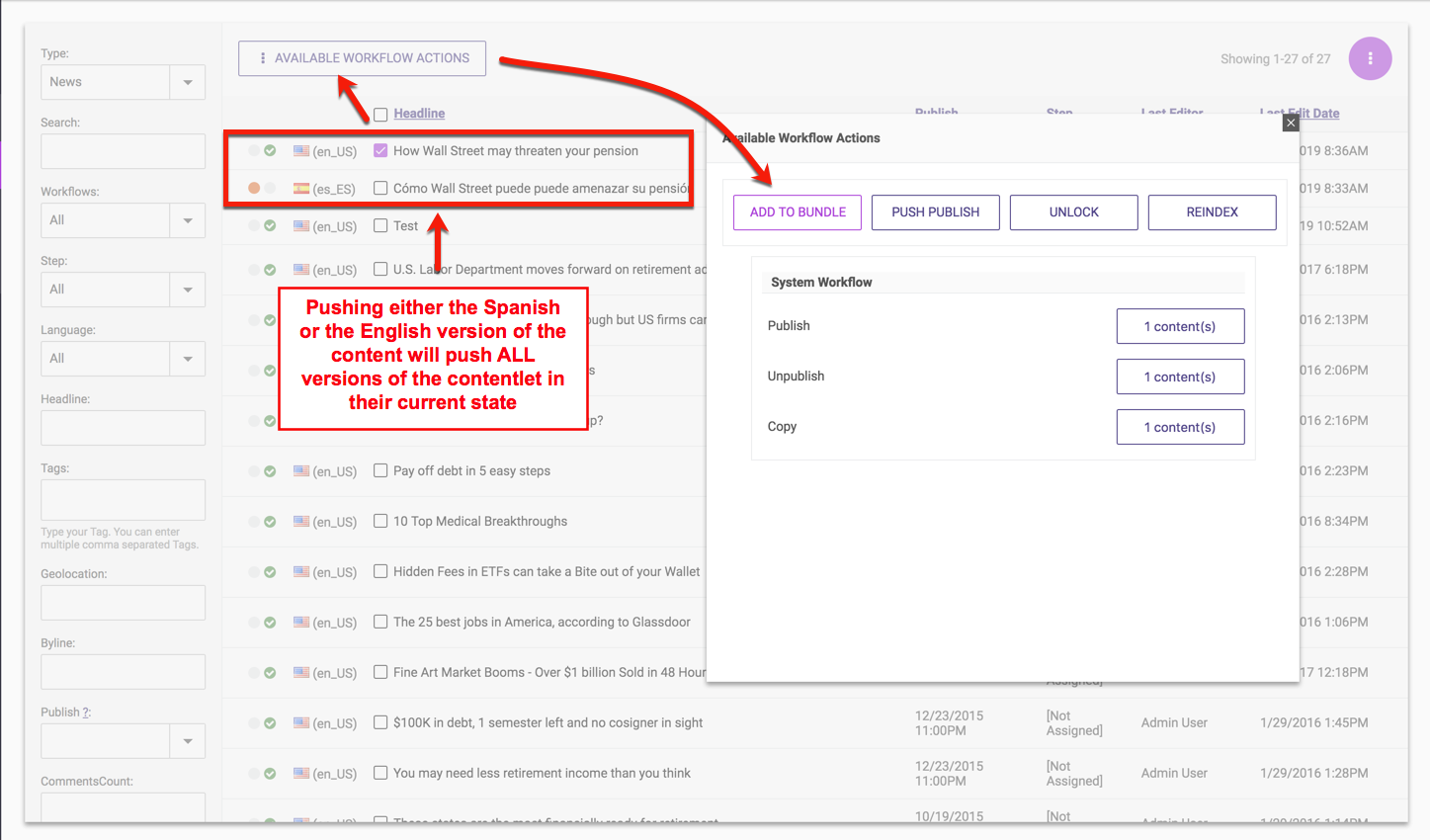Close the Available Workflow Actions dialog
This screenshot has height=840, width=1430.
(x=1291, y=124)
